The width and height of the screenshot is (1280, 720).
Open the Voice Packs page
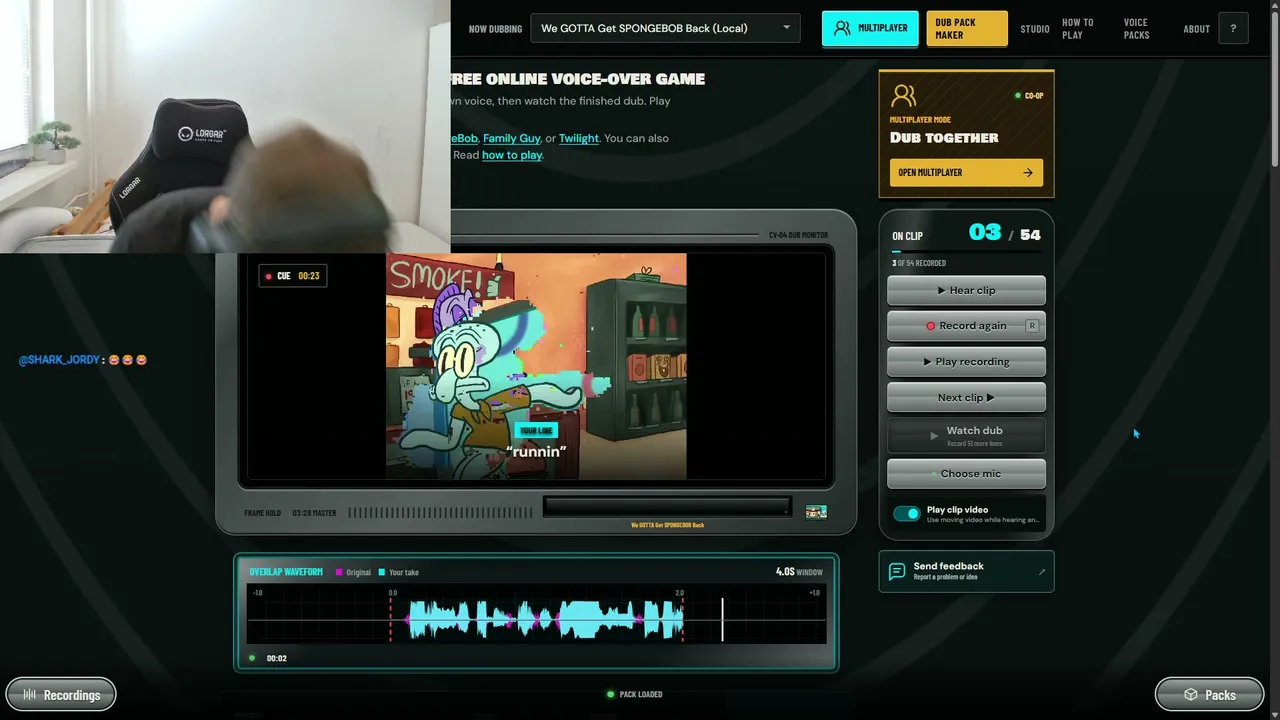1137,29
